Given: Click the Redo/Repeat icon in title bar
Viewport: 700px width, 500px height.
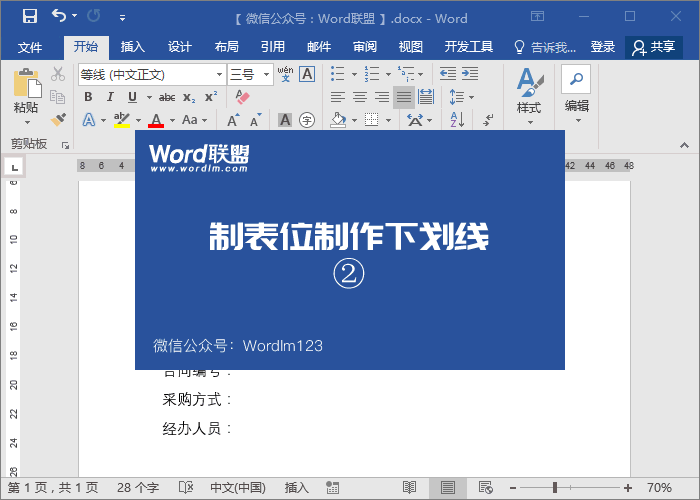Looking at the screenshot, I should coord(94,16).
